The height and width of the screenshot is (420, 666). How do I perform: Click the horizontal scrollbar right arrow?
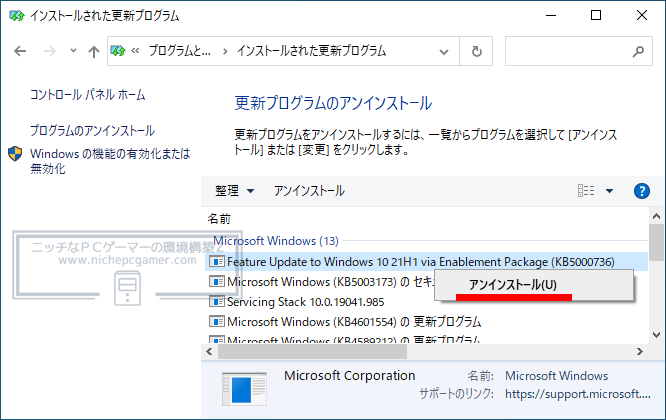click(640, 352)
